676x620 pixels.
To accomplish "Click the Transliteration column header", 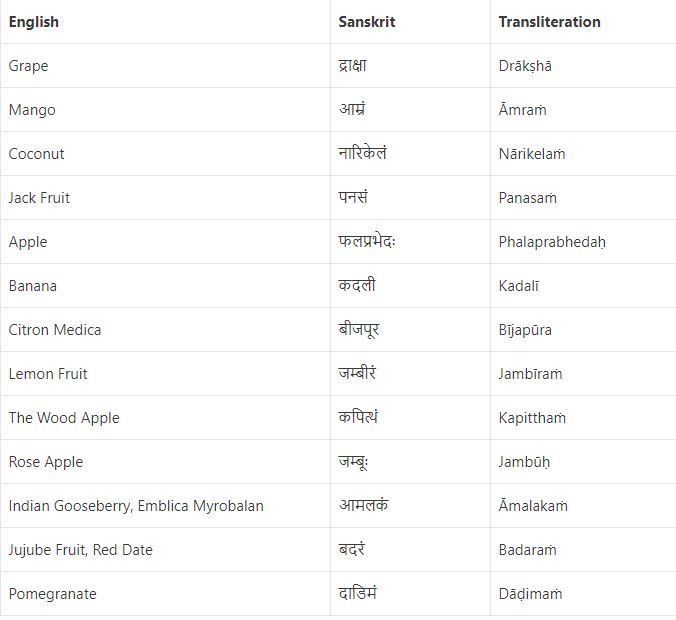I will (x=549, y=22).
